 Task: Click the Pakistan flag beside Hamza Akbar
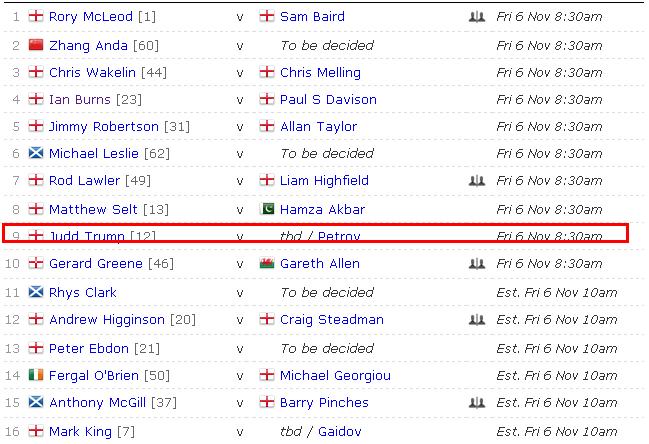pyautogui.click(x=267, y=210)
